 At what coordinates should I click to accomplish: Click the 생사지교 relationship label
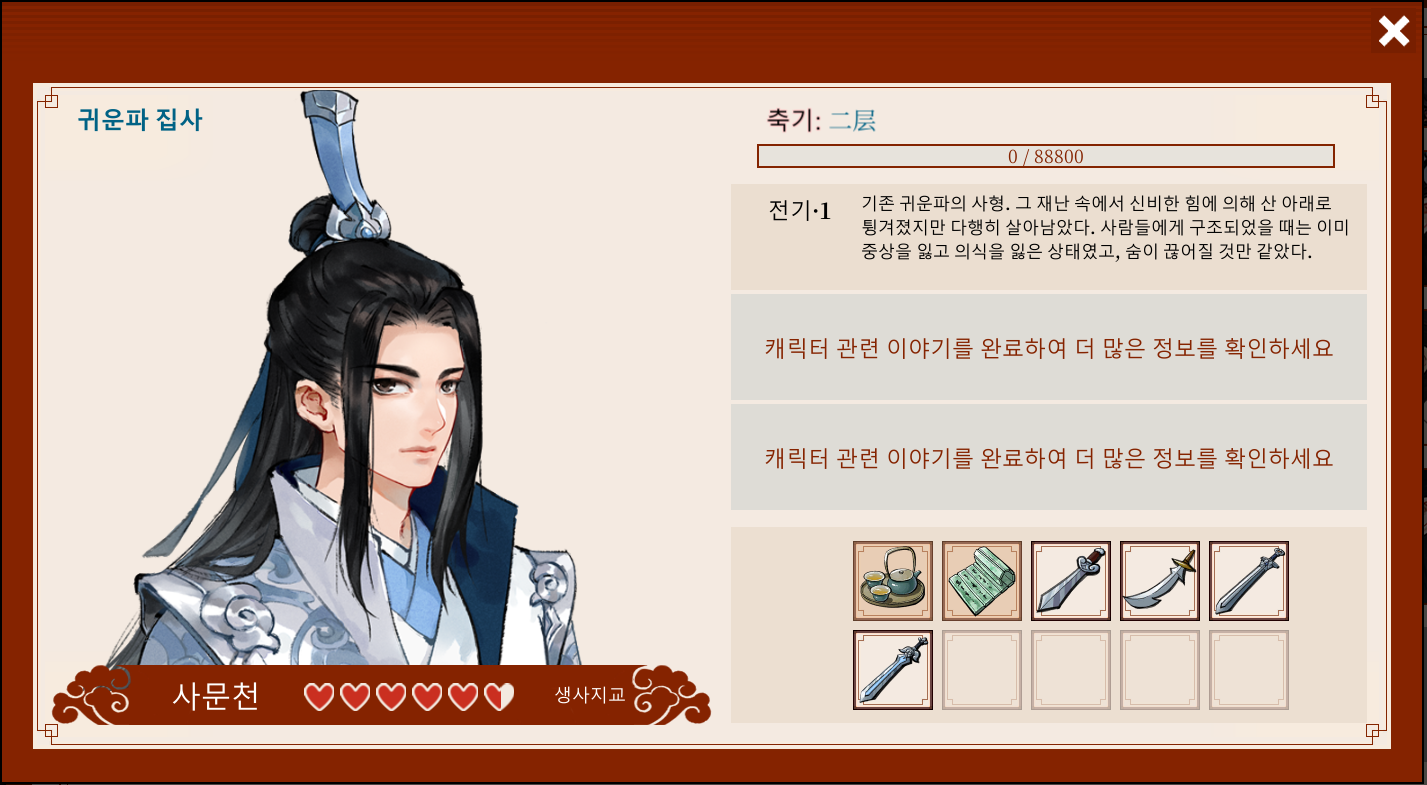point(590,694)
